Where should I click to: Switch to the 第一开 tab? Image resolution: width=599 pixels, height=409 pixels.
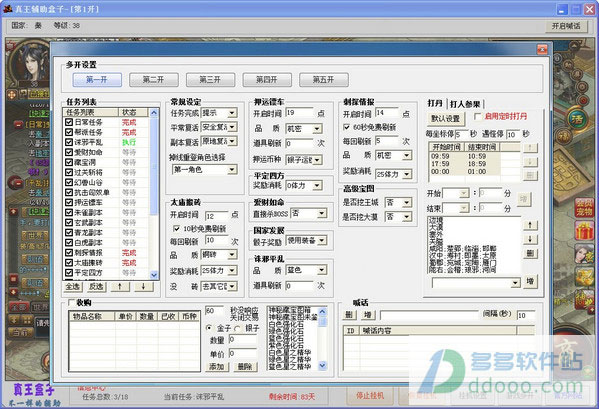(x=97, y=80)
